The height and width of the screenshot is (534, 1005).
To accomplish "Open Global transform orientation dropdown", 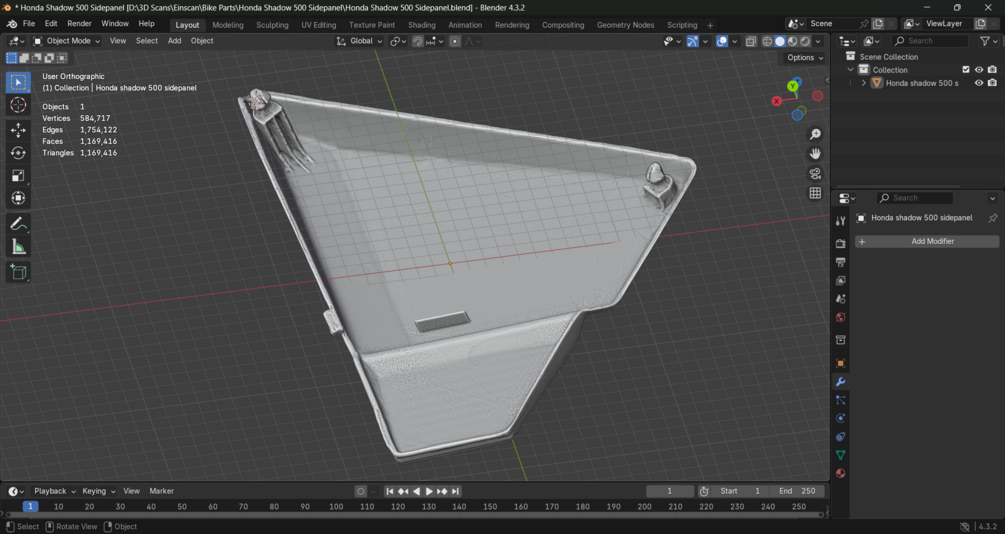I will tap(360, 41).
